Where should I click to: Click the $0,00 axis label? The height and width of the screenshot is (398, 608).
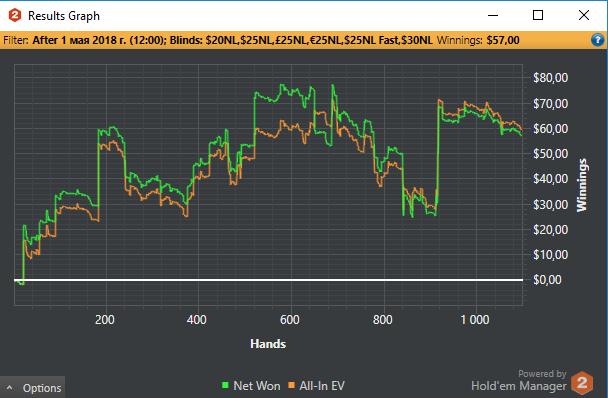click(x=547, y=280)
